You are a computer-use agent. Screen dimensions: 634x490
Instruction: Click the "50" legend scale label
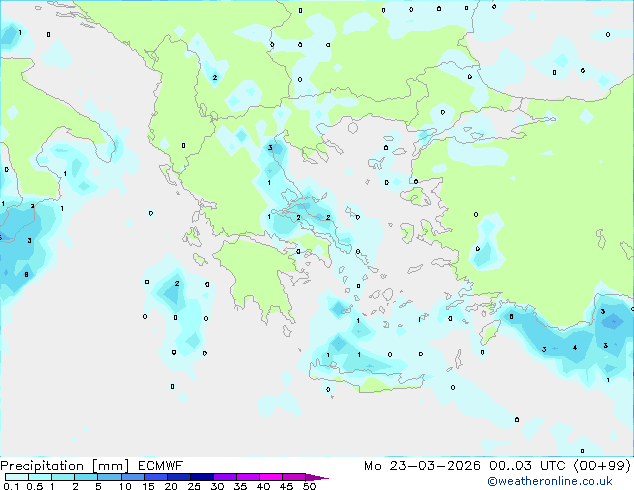pos(309,486)
